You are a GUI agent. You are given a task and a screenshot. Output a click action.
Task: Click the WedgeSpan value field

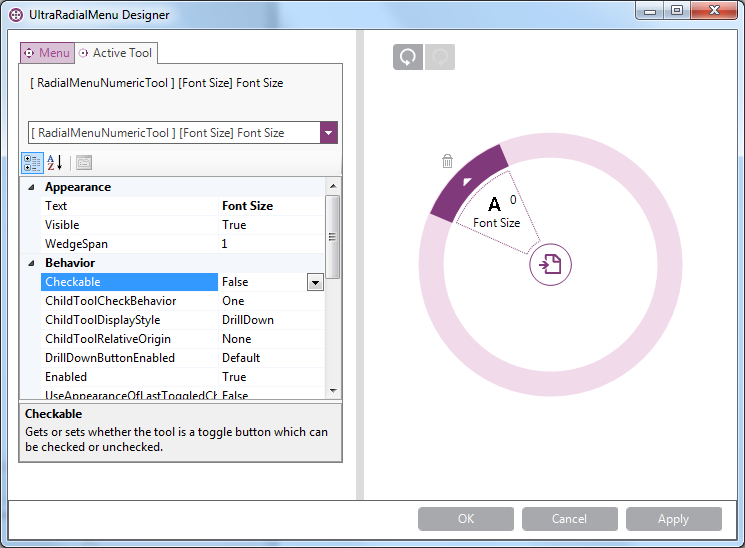tap(270, 244)
